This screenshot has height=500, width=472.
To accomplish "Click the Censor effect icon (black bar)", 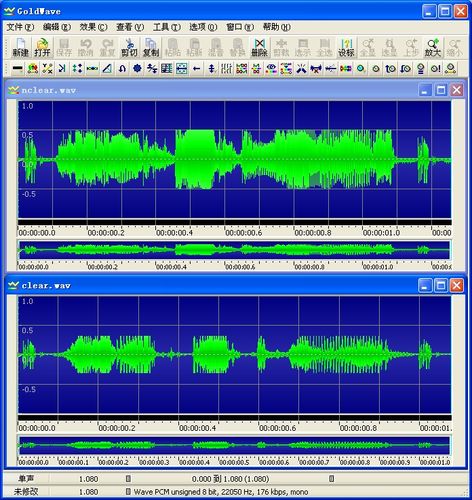I will point(17,69).
